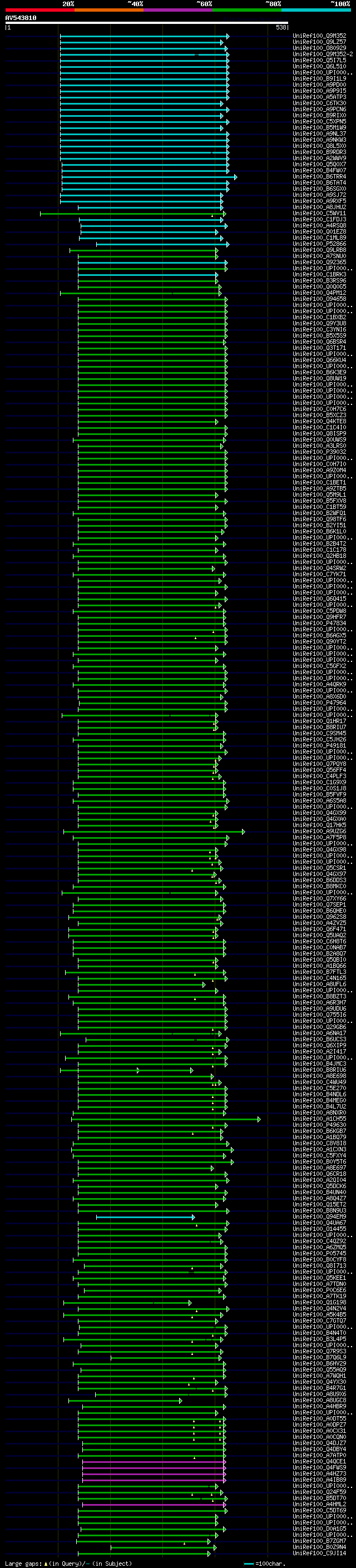Select the UniRef100_Q24F59 label
This screenshot has height=1568, width=356.
click(319, 1492)
